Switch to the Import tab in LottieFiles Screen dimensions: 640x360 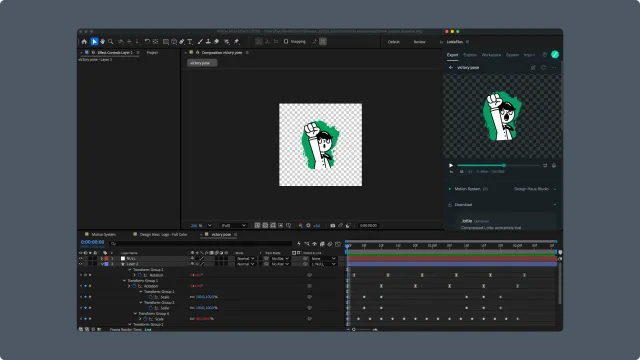(x=529, y=55)
